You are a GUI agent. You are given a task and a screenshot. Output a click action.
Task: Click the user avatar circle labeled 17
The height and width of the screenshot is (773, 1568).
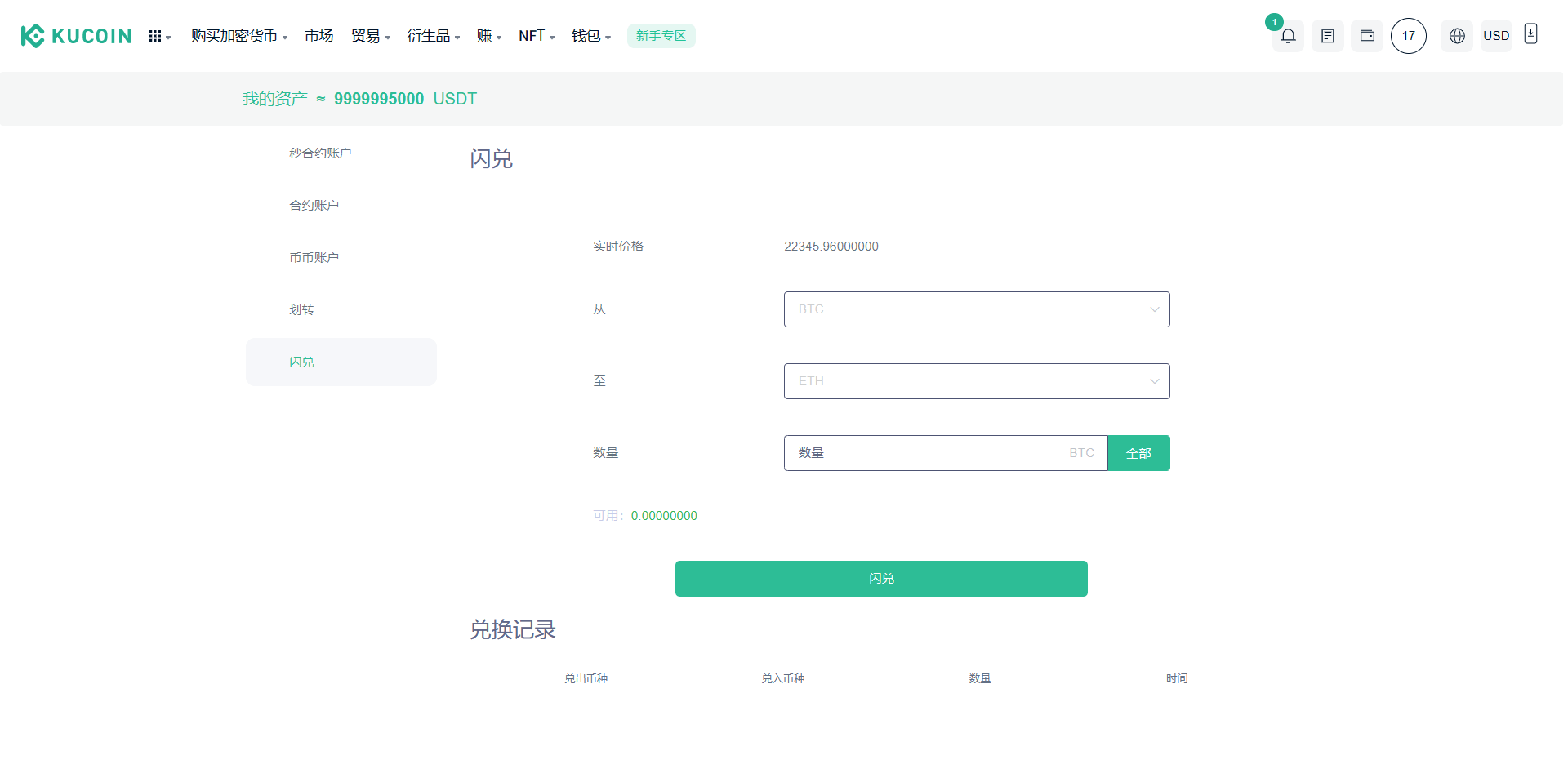[x=1409, y=36]
